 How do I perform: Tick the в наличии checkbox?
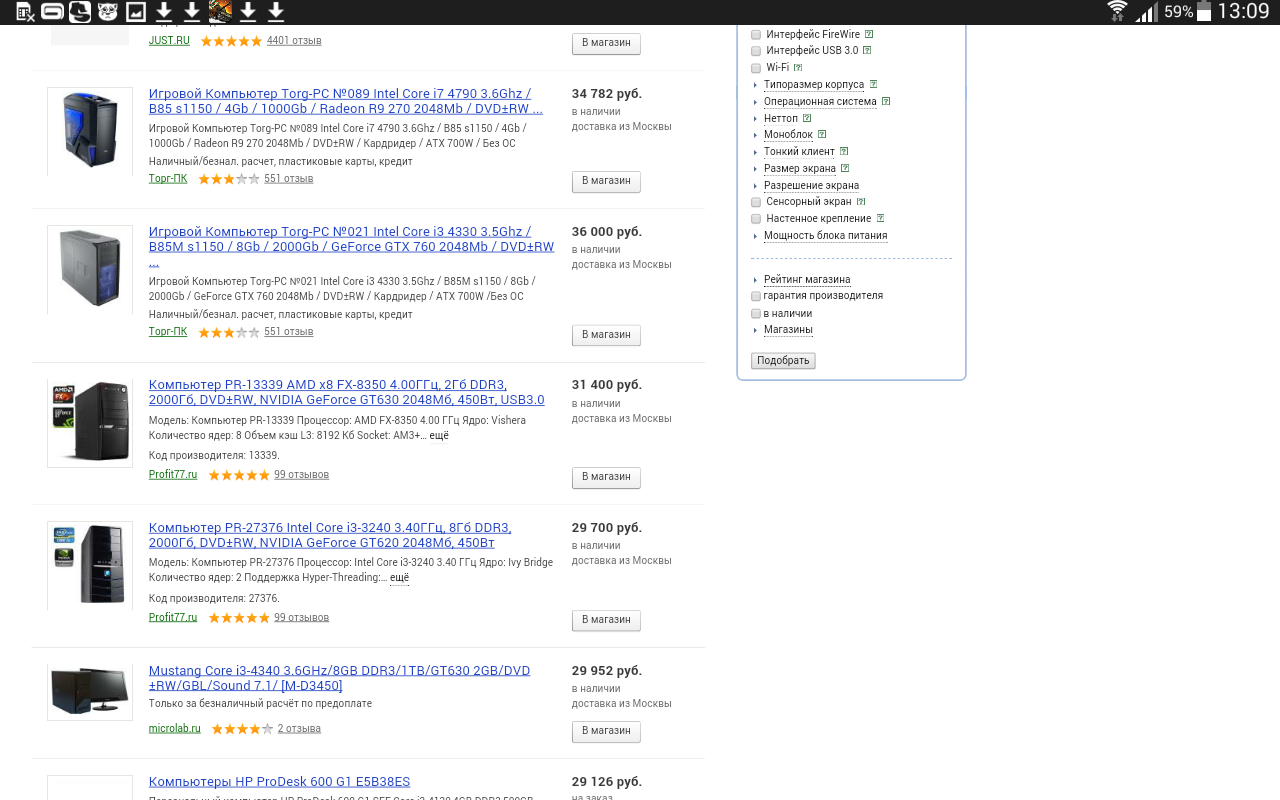[x=756, y=314]
